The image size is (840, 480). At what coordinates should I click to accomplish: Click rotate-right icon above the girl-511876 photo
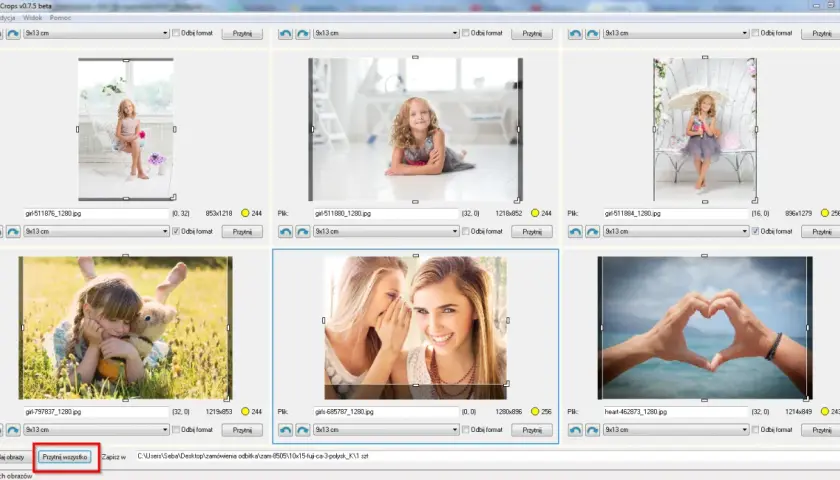click(13, 33)
